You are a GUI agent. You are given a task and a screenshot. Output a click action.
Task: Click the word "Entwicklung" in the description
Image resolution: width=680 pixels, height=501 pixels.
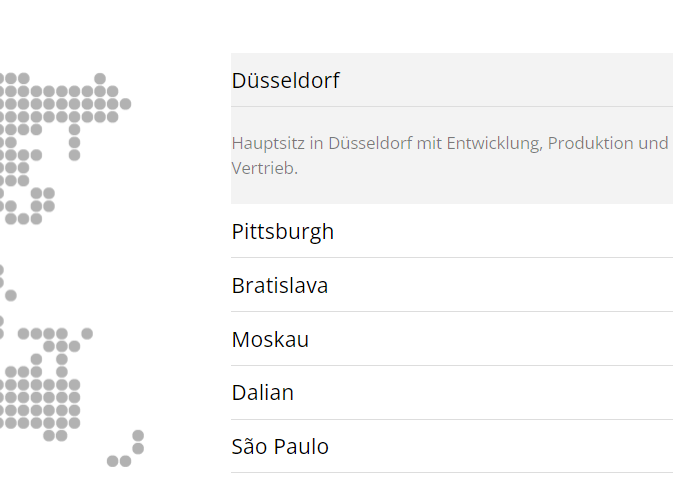pos(492,143)
